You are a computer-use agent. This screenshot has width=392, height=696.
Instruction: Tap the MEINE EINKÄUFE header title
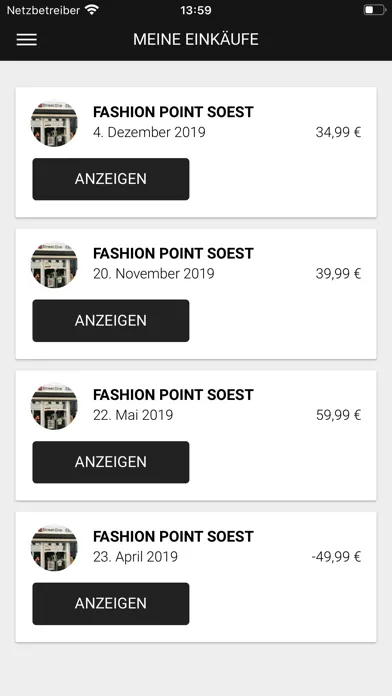196,40
